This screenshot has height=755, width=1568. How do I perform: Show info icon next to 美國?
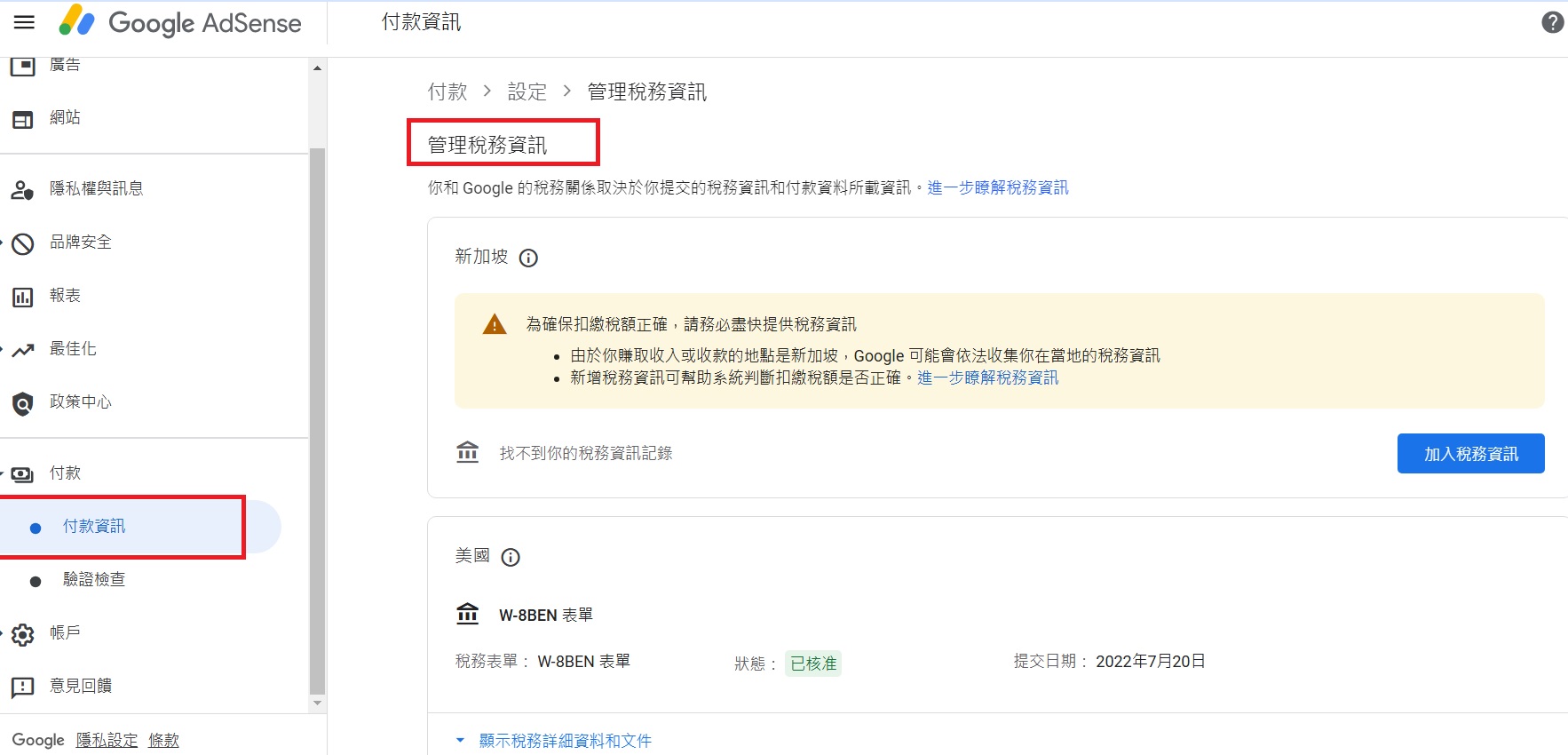click(511, 557)
